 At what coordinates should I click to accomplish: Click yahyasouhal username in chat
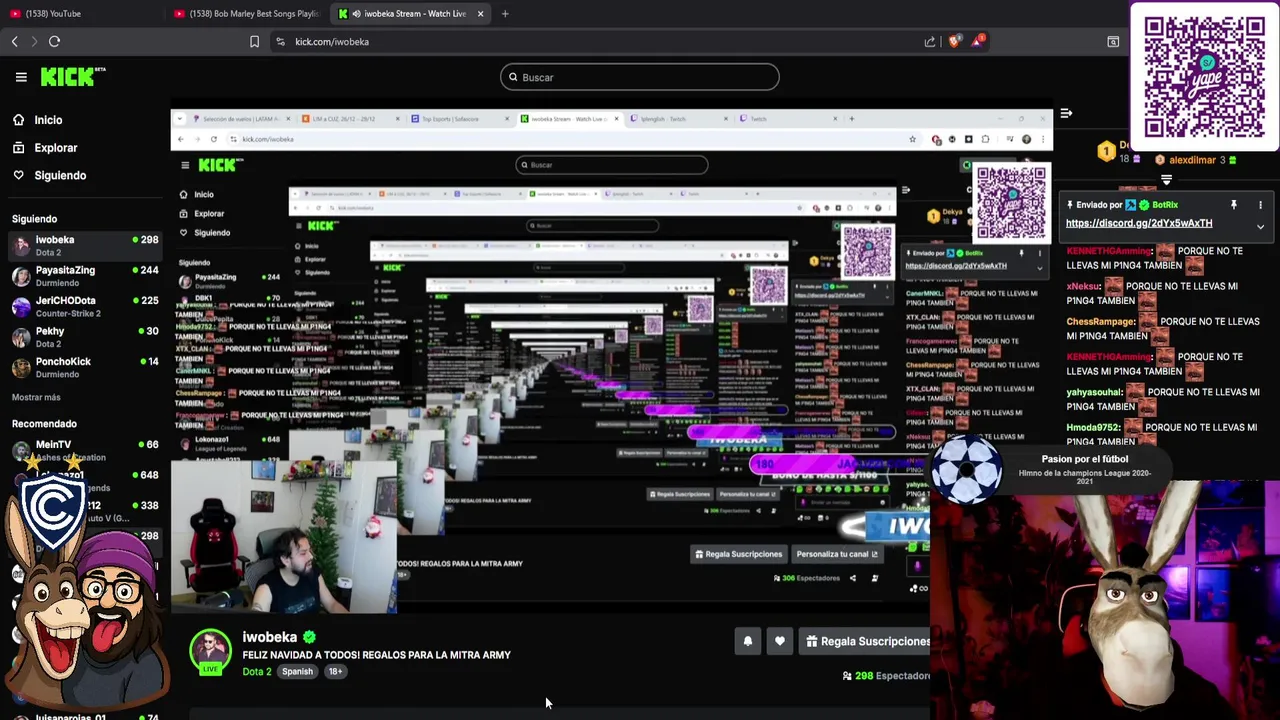point(1095,392)
